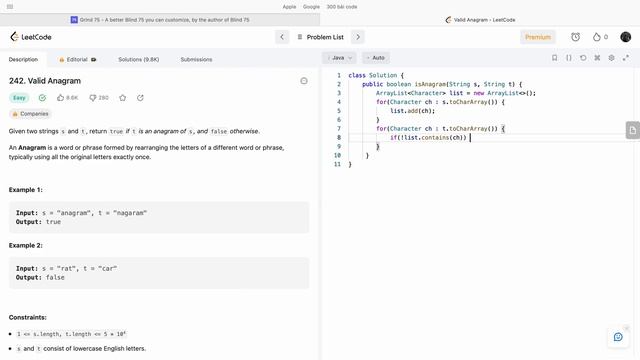Click the LeetCode logo
This screenshot has width=640, height=360.
(31, 37)
